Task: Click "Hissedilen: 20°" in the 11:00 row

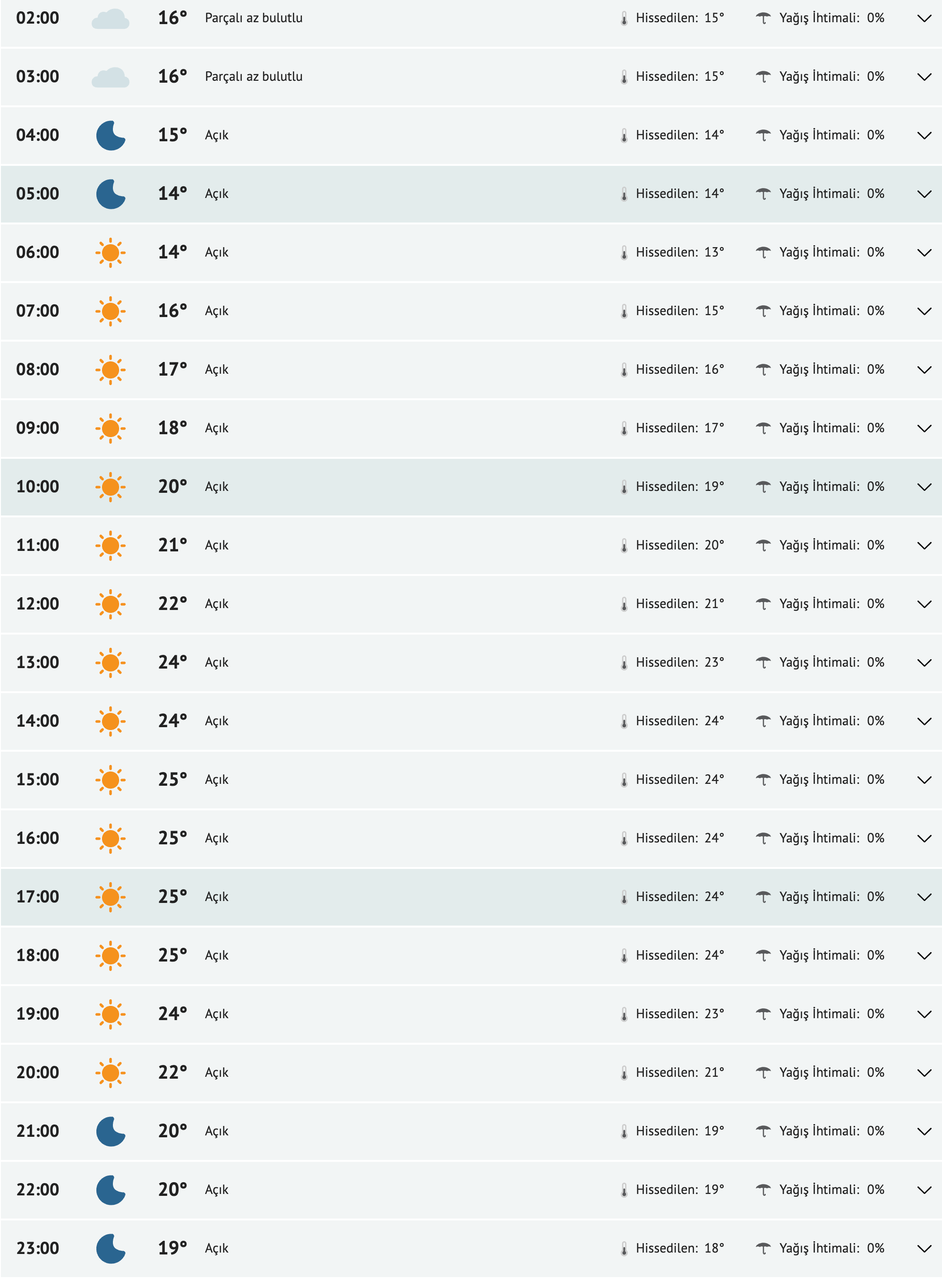Action: [x=679, y=546]
